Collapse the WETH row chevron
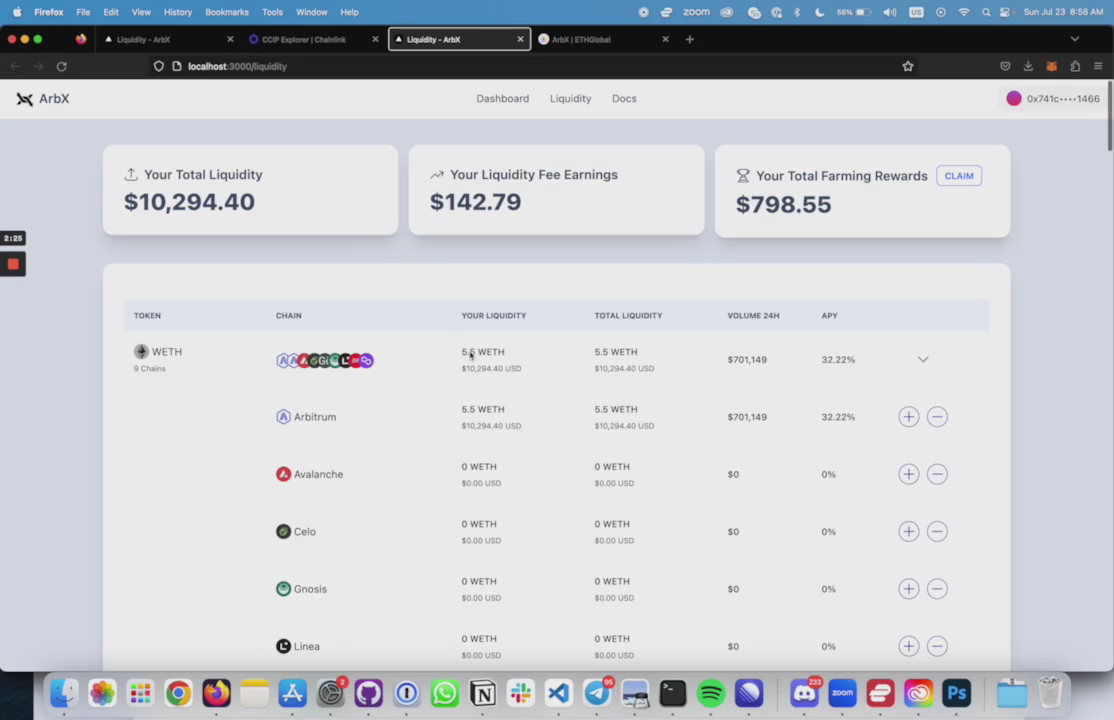The height and width of the screenshot is (720, 1114). [x=922, y=359]
